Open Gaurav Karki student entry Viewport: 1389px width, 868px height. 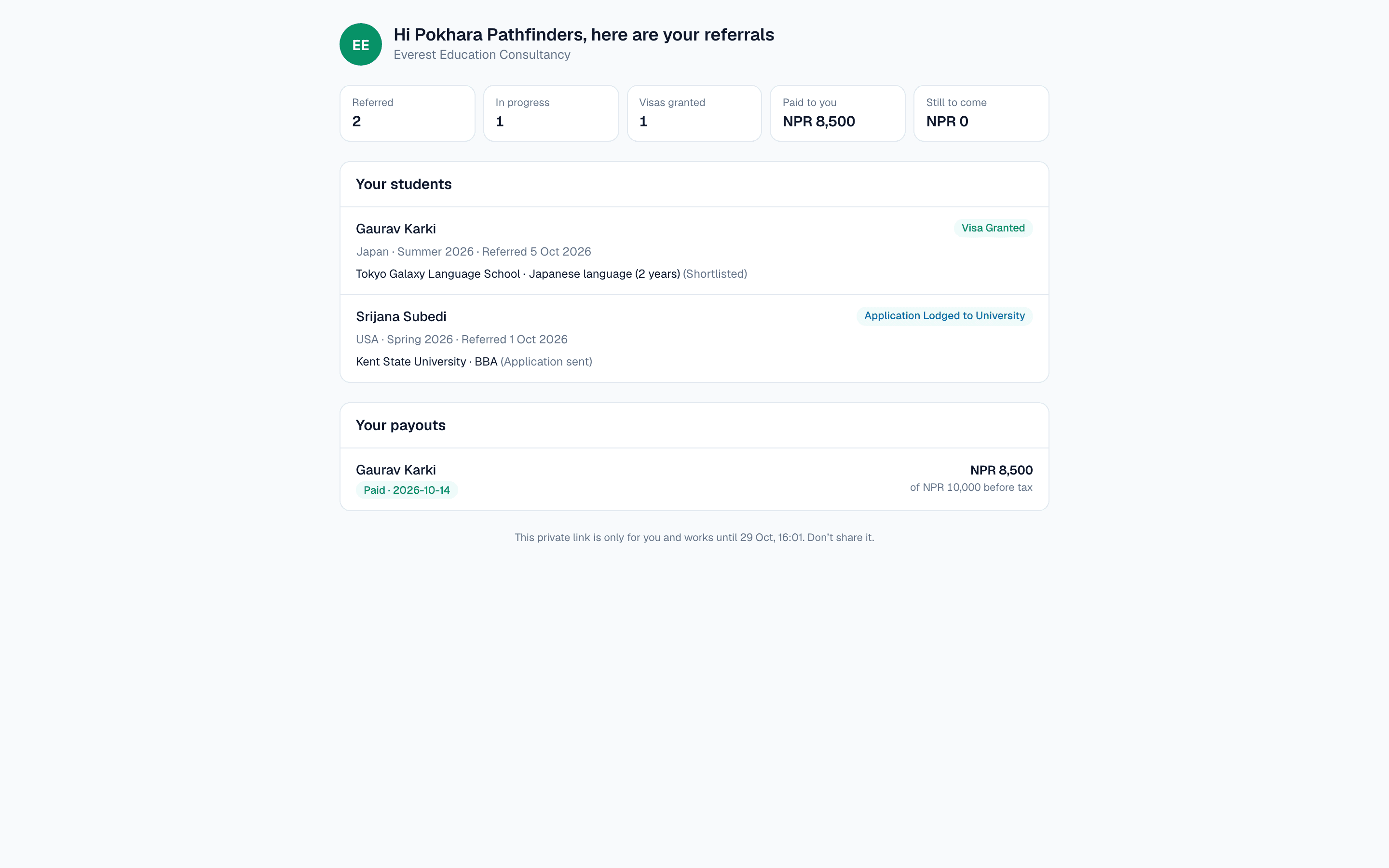[x=694, y=251]
